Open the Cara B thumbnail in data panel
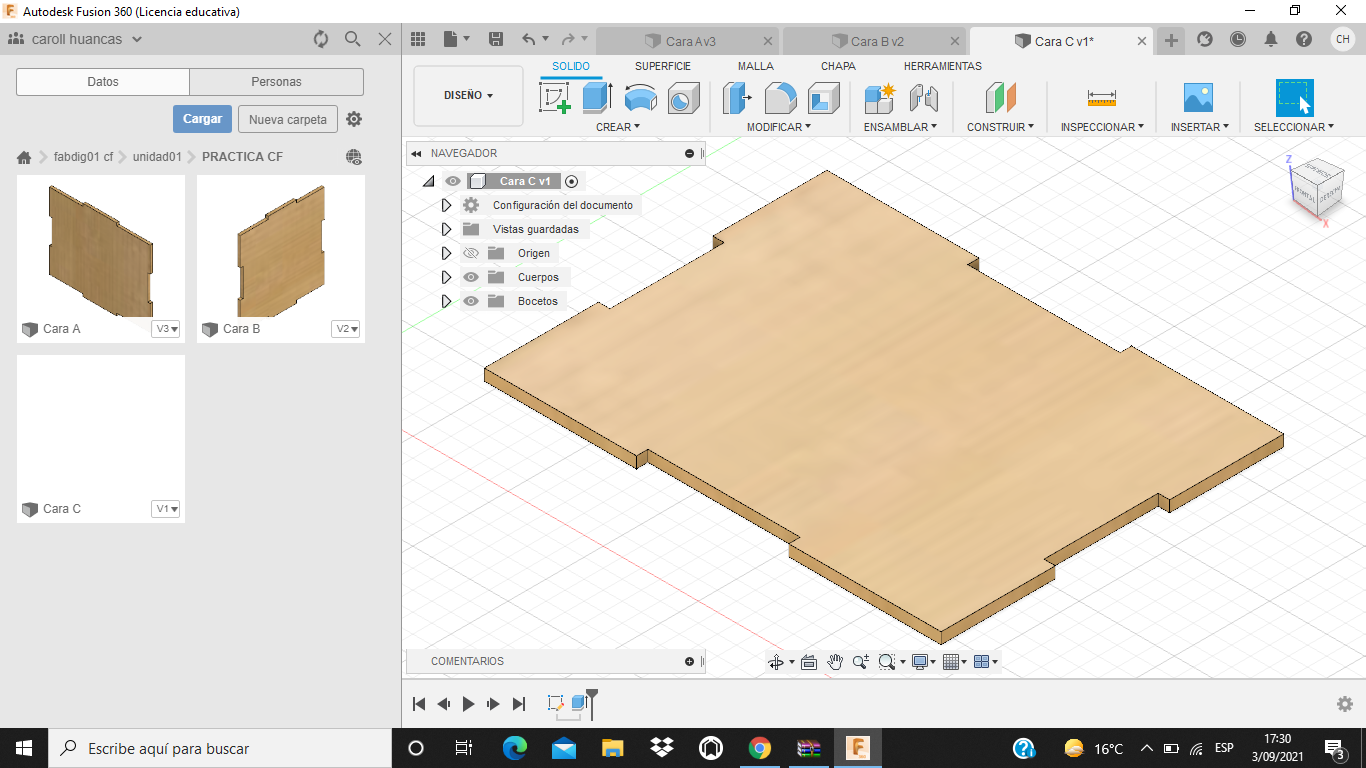This screenshot has width=1366, height=768. (x=281, y=248)
